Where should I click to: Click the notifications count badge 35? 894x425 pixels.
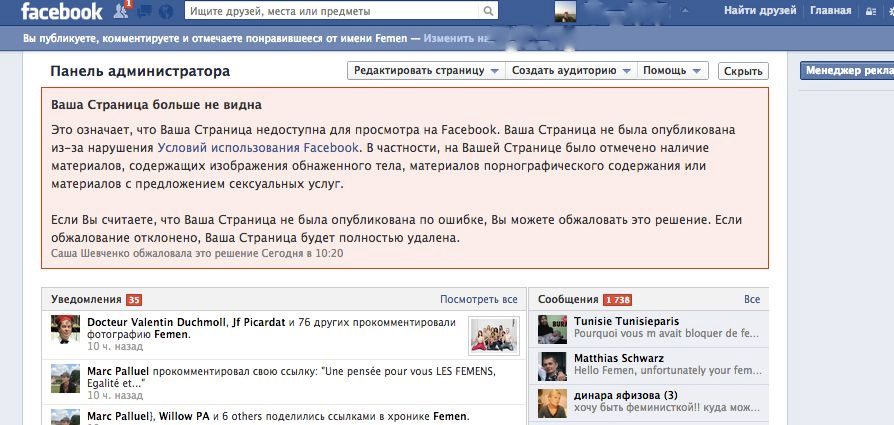(134, 299)
